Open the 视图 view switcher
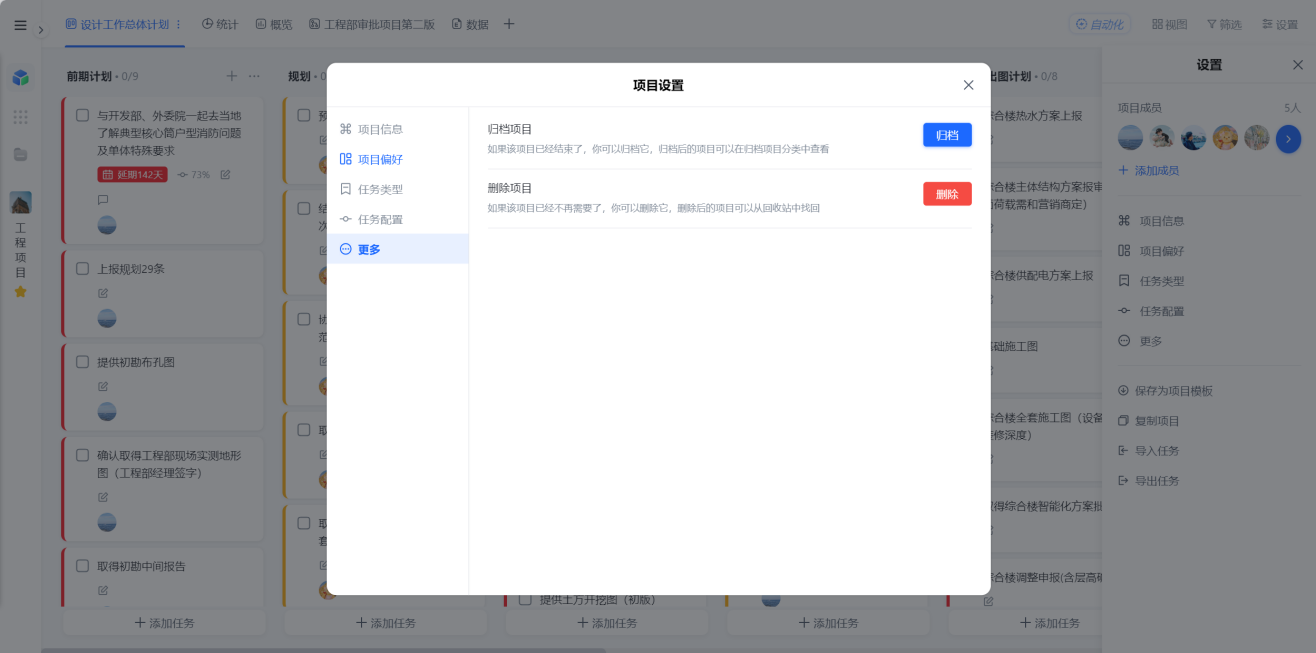Viewport: 1316px width, 653px height. (1169, 24)
